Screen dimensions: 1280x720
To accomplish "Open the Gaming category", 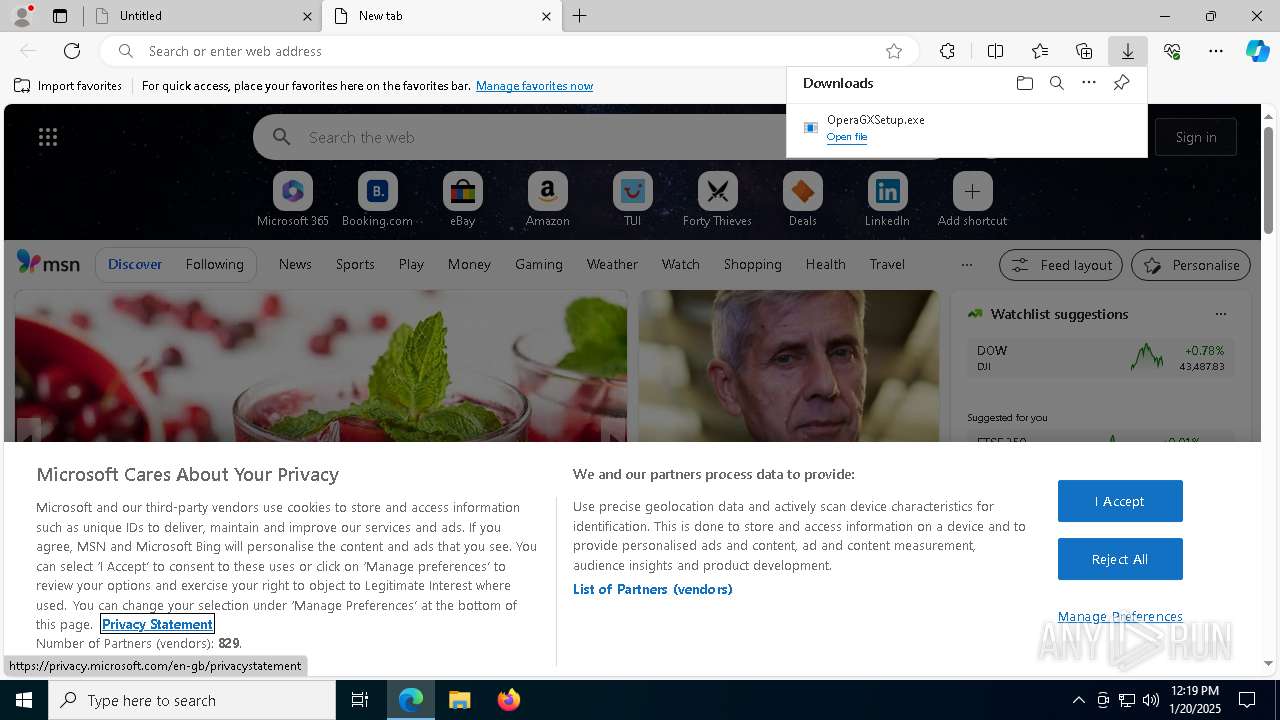I will [x=539, y=264].
